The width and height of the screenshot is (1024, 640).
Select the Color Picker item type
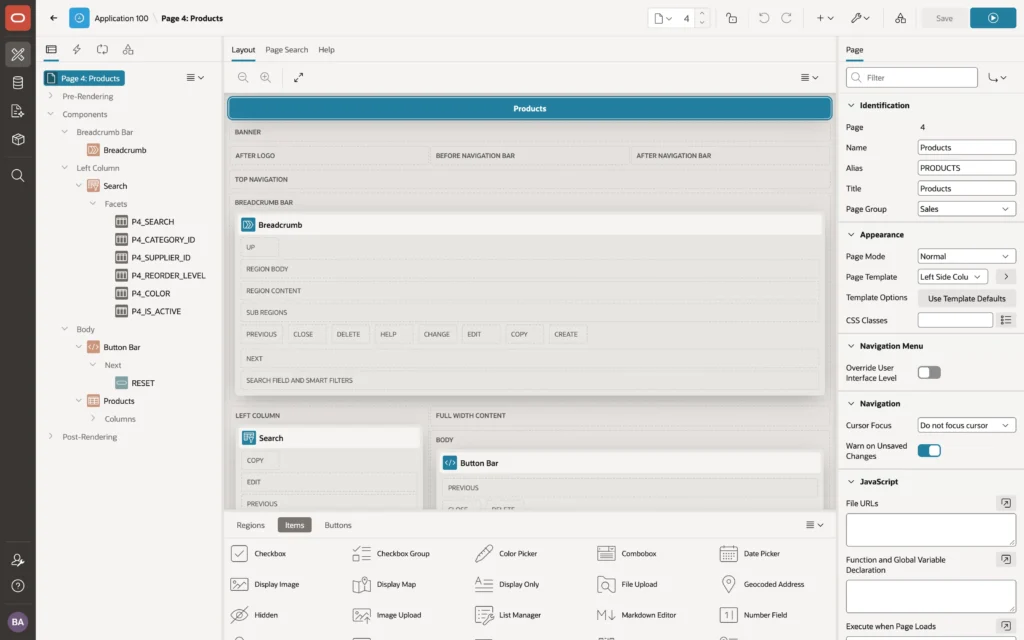point(507,554)
